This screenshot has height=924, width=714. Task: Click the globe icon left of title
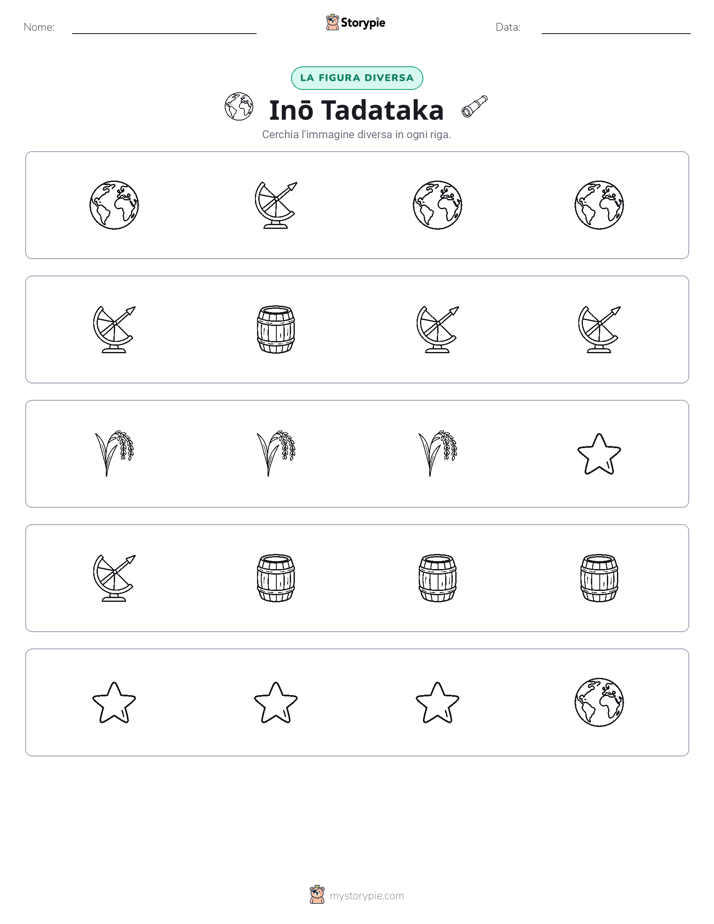(239, 107)
